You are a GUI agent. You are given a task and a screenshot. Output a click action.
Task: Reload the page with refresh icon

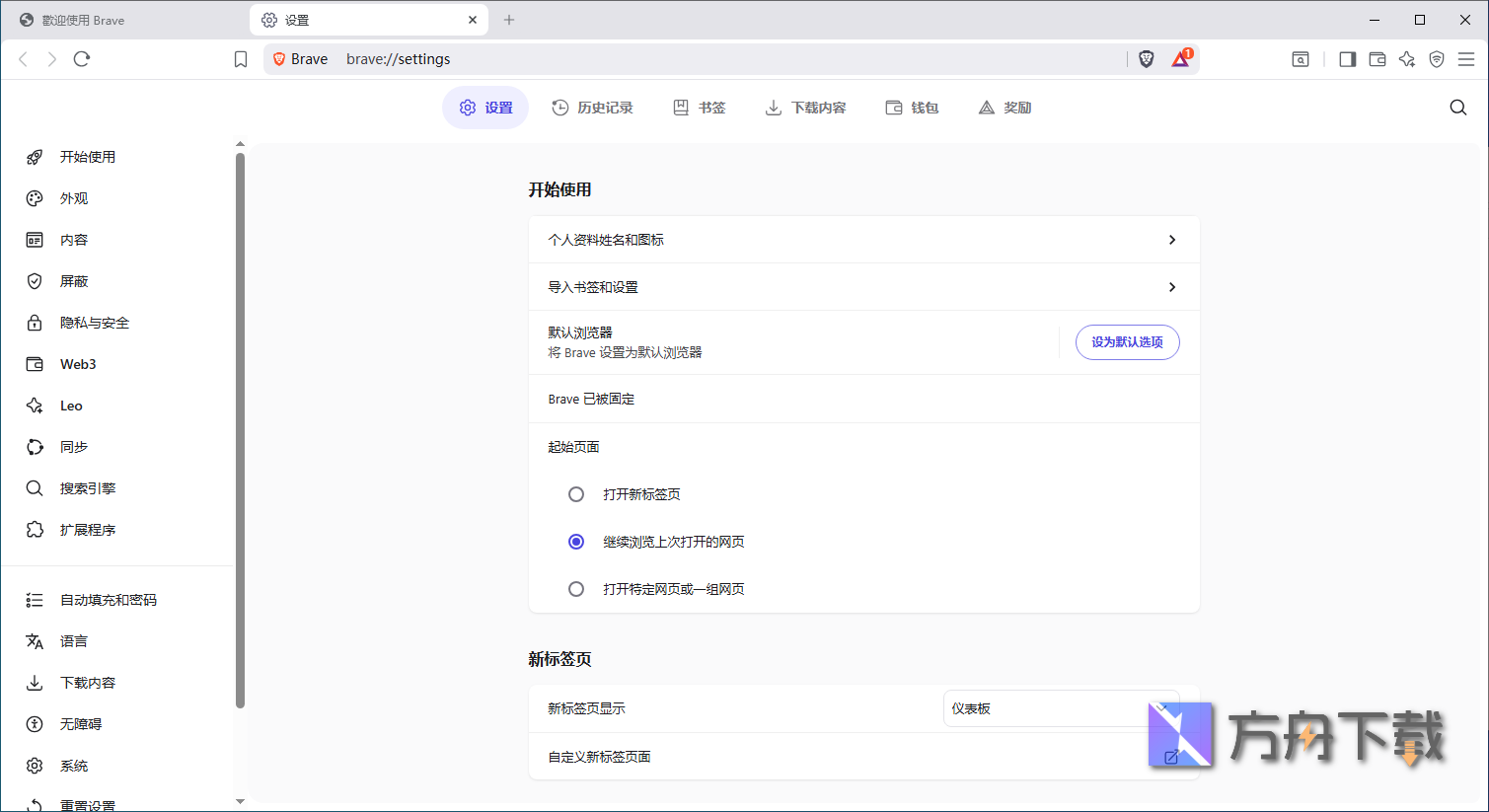[x=82, y=58]
